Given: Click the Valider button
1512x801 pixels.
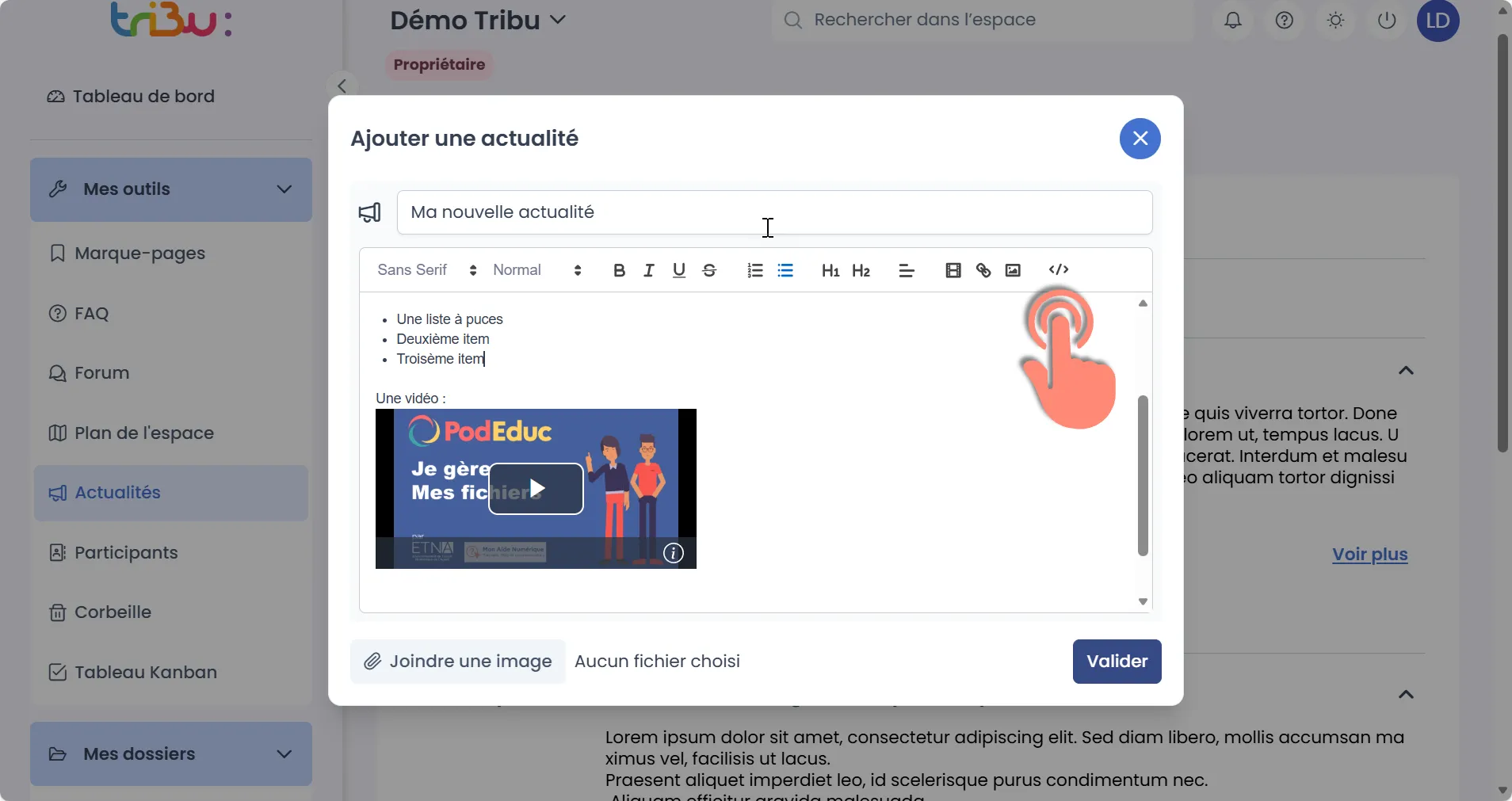Looking at the screenshot, I should tap(1117, 662).
